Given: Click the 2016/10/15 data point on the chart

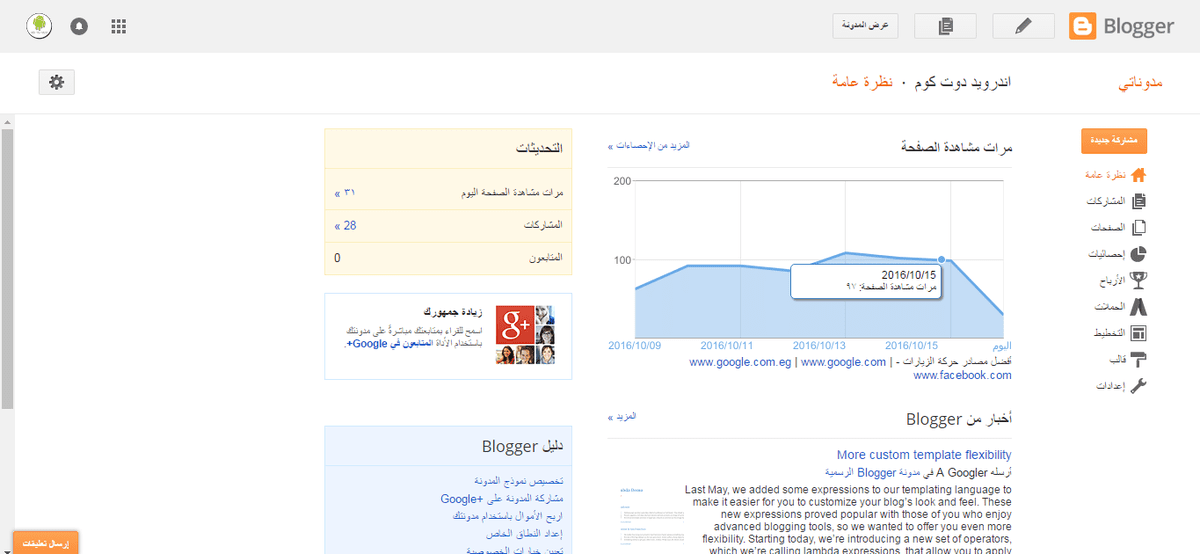Looking at the screenshot, I should point(942,260).
